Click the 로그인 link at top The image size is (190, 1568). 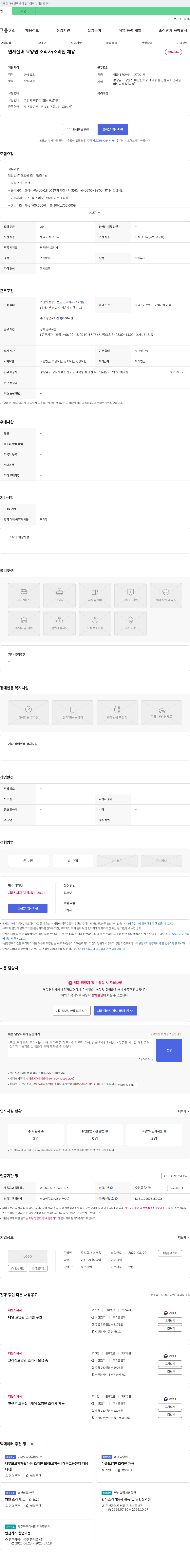point(177,19)
